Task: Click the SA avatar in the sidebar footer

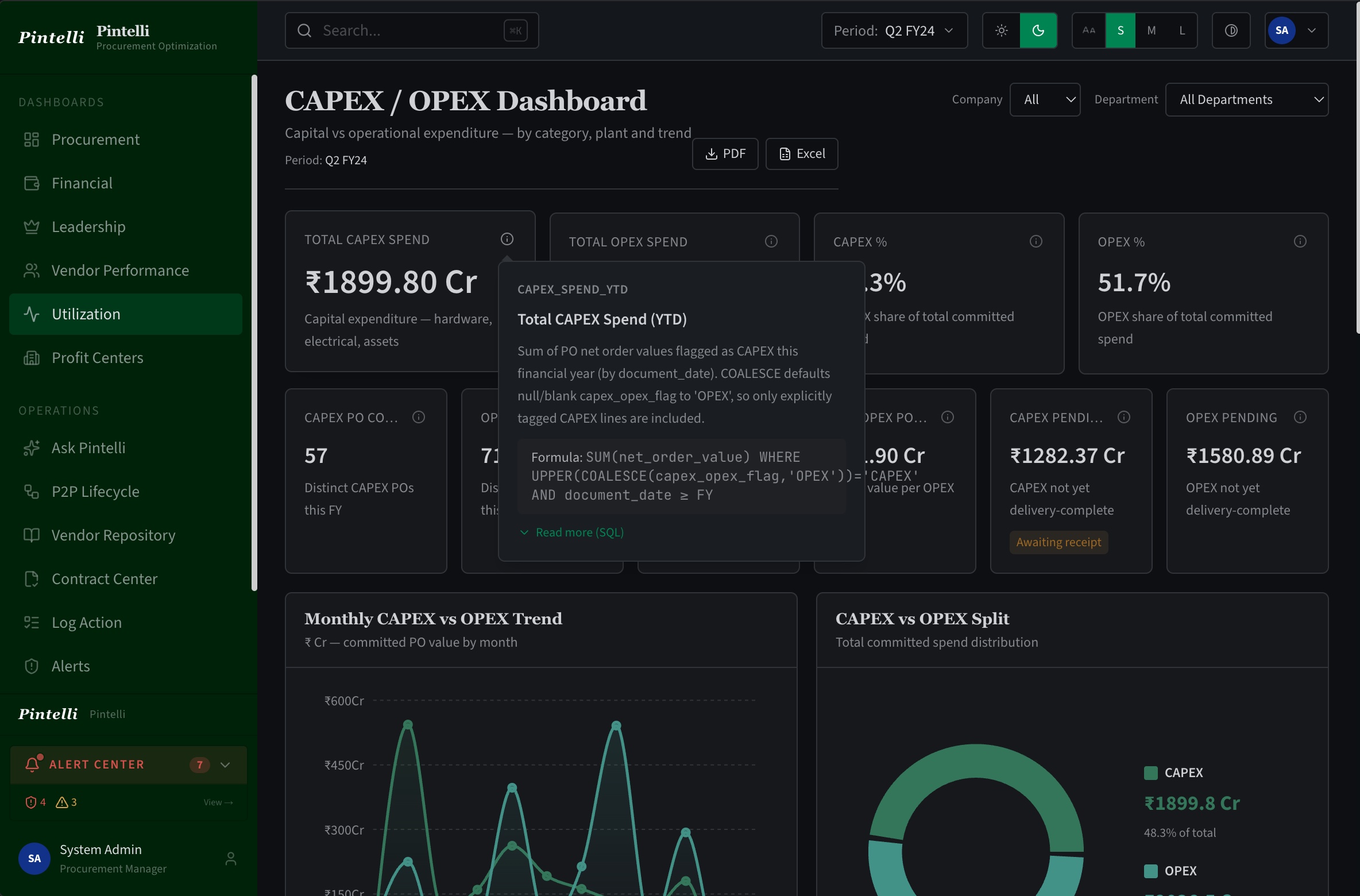Action: pyautogui.click(x=34, y=859)
